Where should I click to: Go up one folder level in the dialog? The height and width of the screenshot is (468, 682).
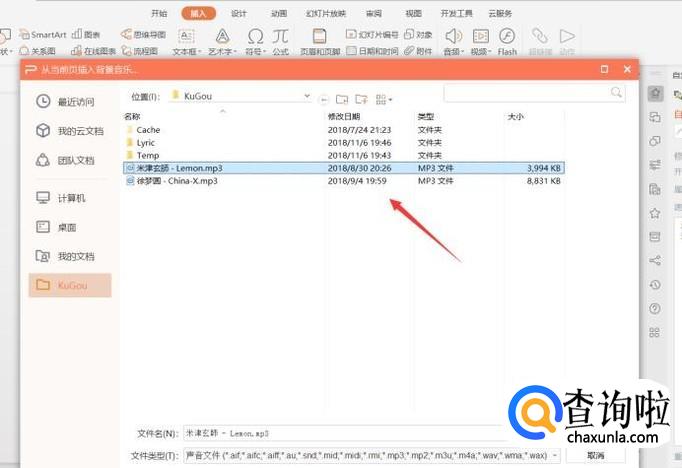342,100
